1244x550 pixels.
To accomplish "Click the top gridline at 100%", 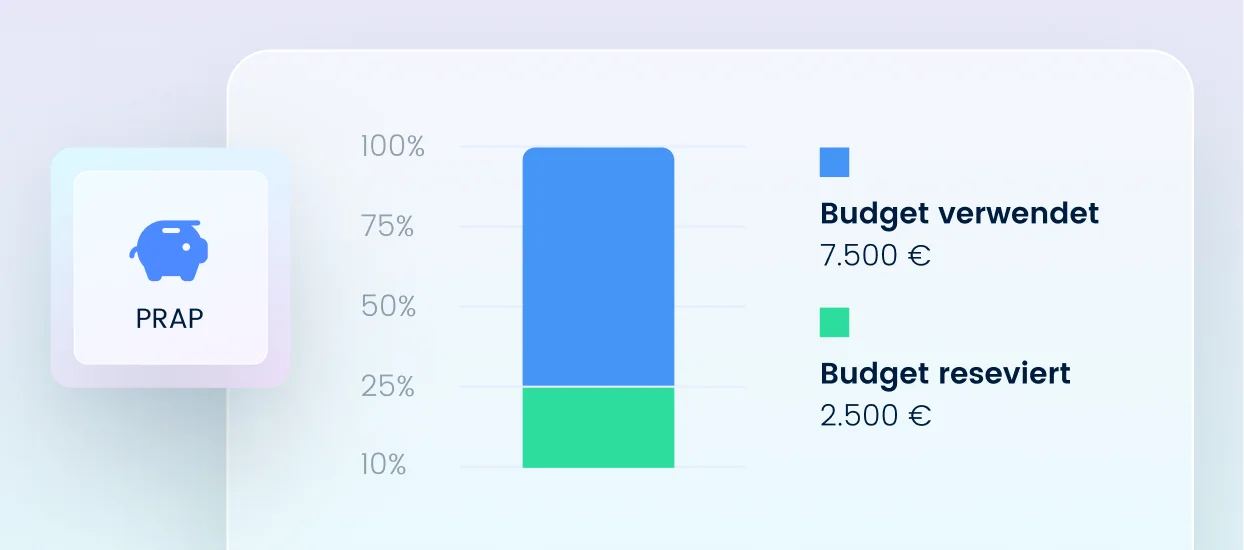I will pos(710,147).
